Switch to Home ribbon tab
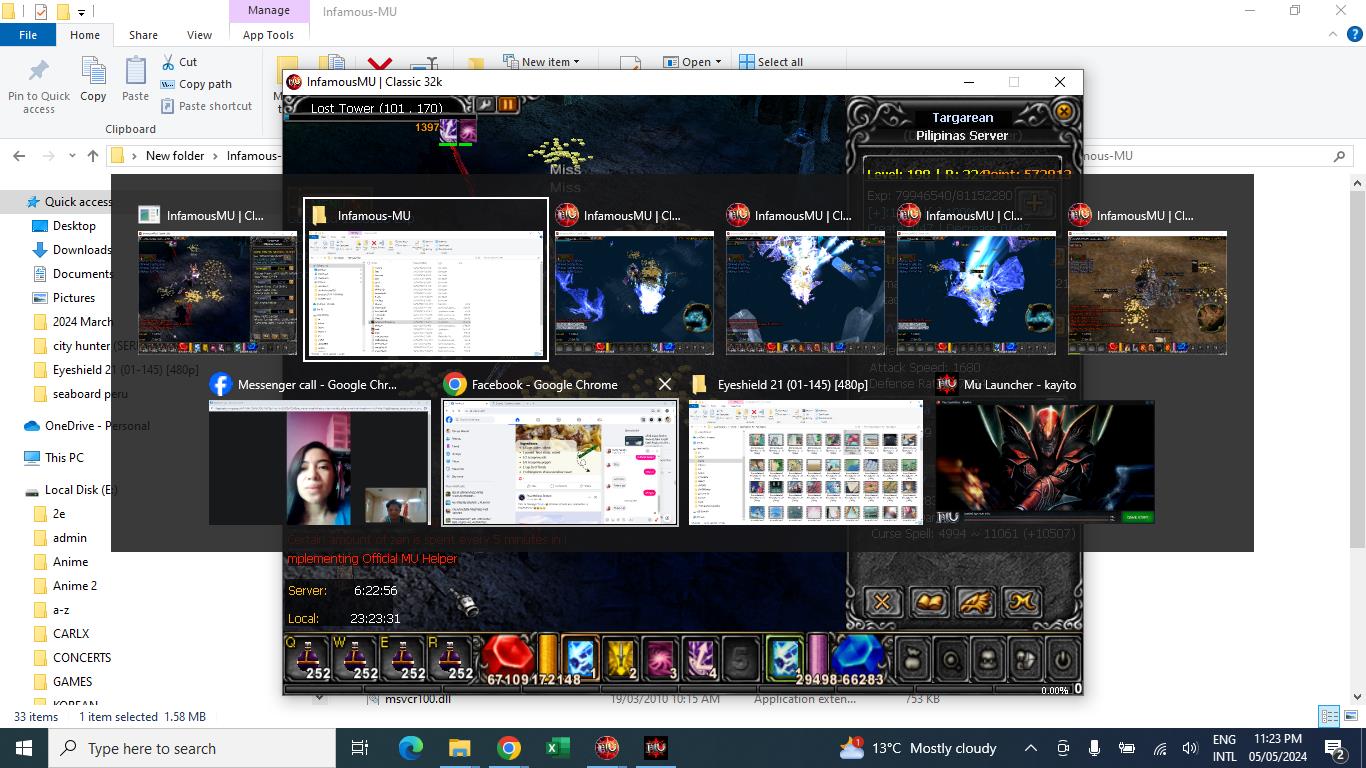This screenshot has height=768, width=1366. click(x=85, y=34)
